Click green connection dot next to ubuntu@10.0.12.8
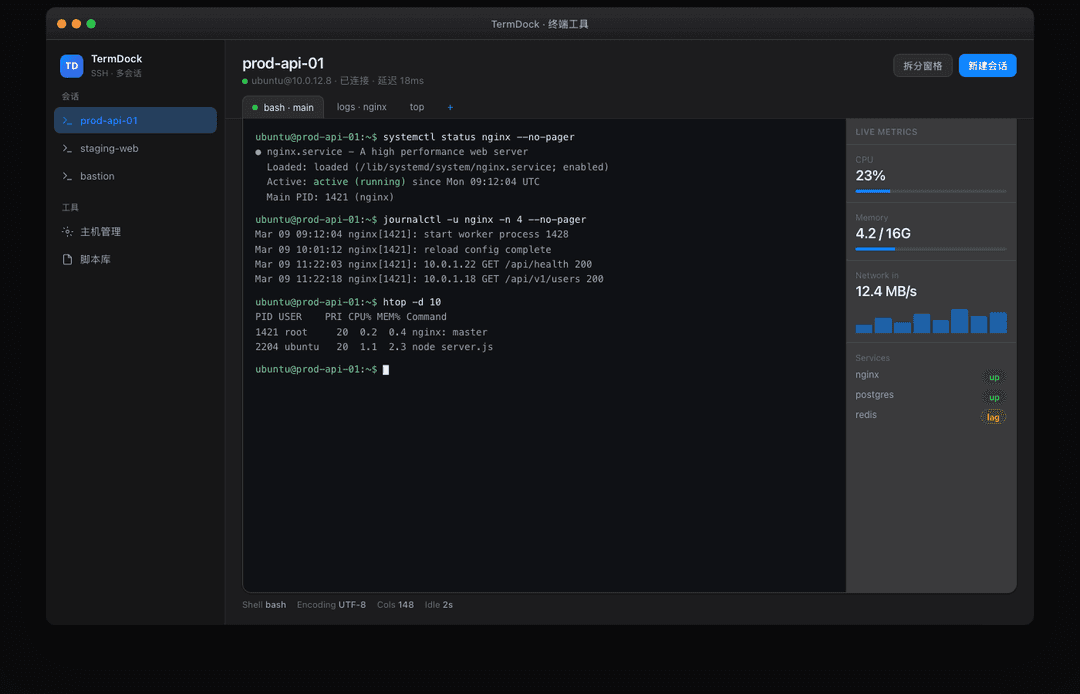The height and width of the screenshot is (694, 1080). coord(245,81)
